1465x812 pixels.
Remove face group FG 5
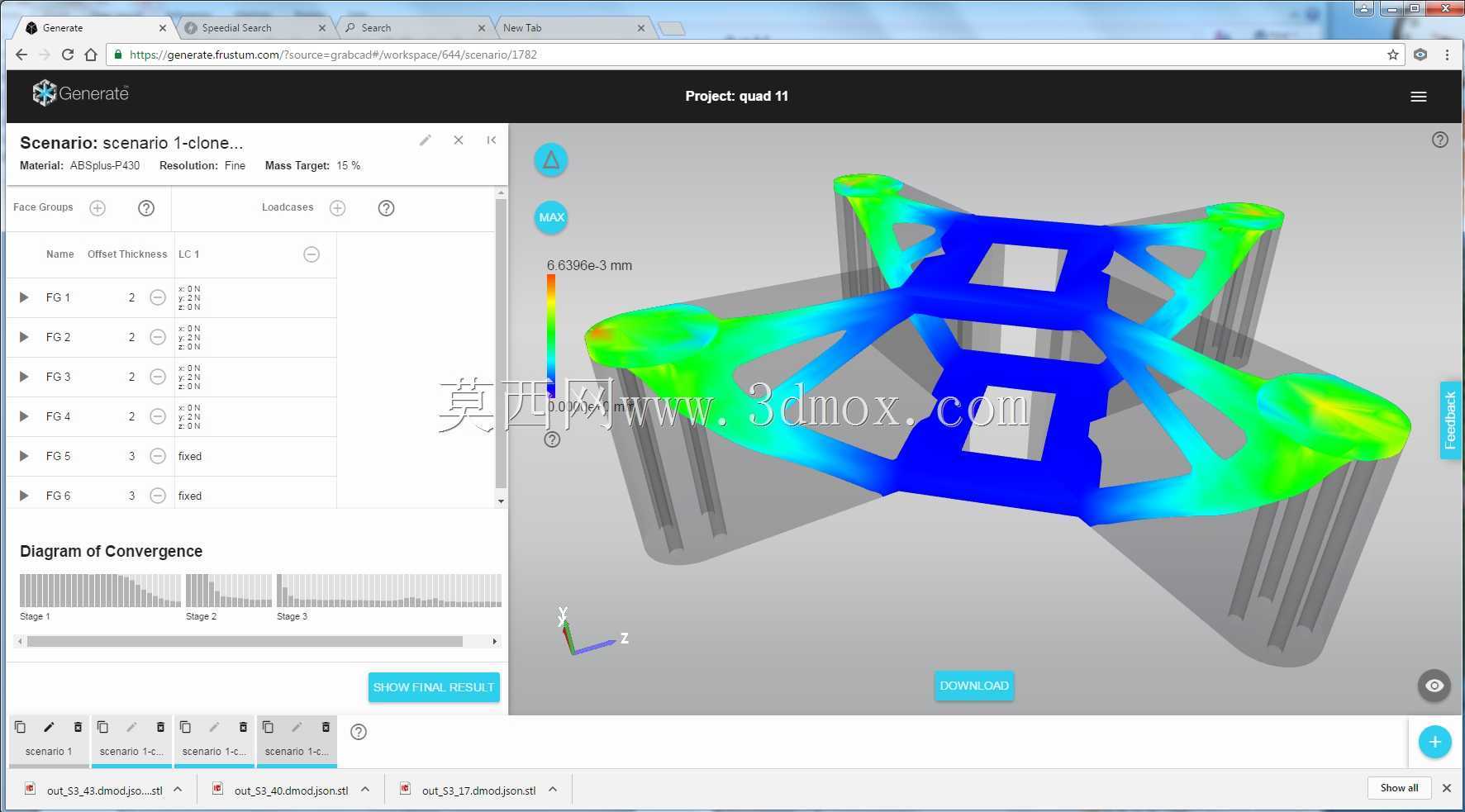point(158,456)
